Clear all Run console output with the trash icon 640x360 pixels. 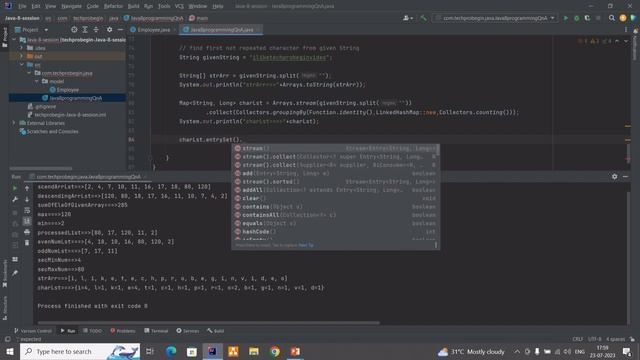(x=27, y=243)
